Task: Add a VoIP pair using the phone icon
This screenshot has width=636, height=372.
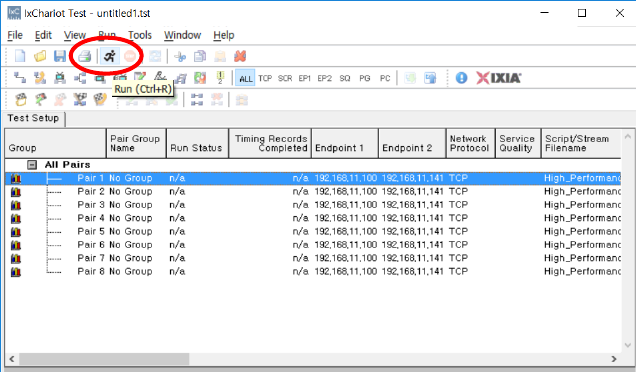Action: [40, 77]
